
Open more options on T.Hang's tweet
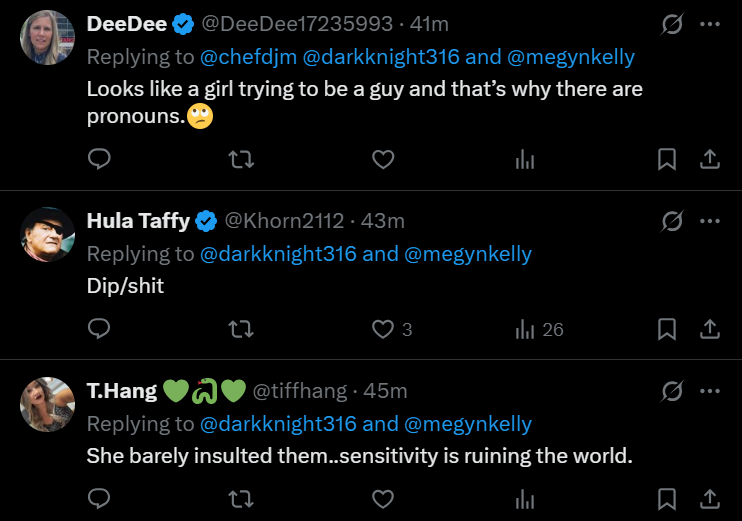709,391
